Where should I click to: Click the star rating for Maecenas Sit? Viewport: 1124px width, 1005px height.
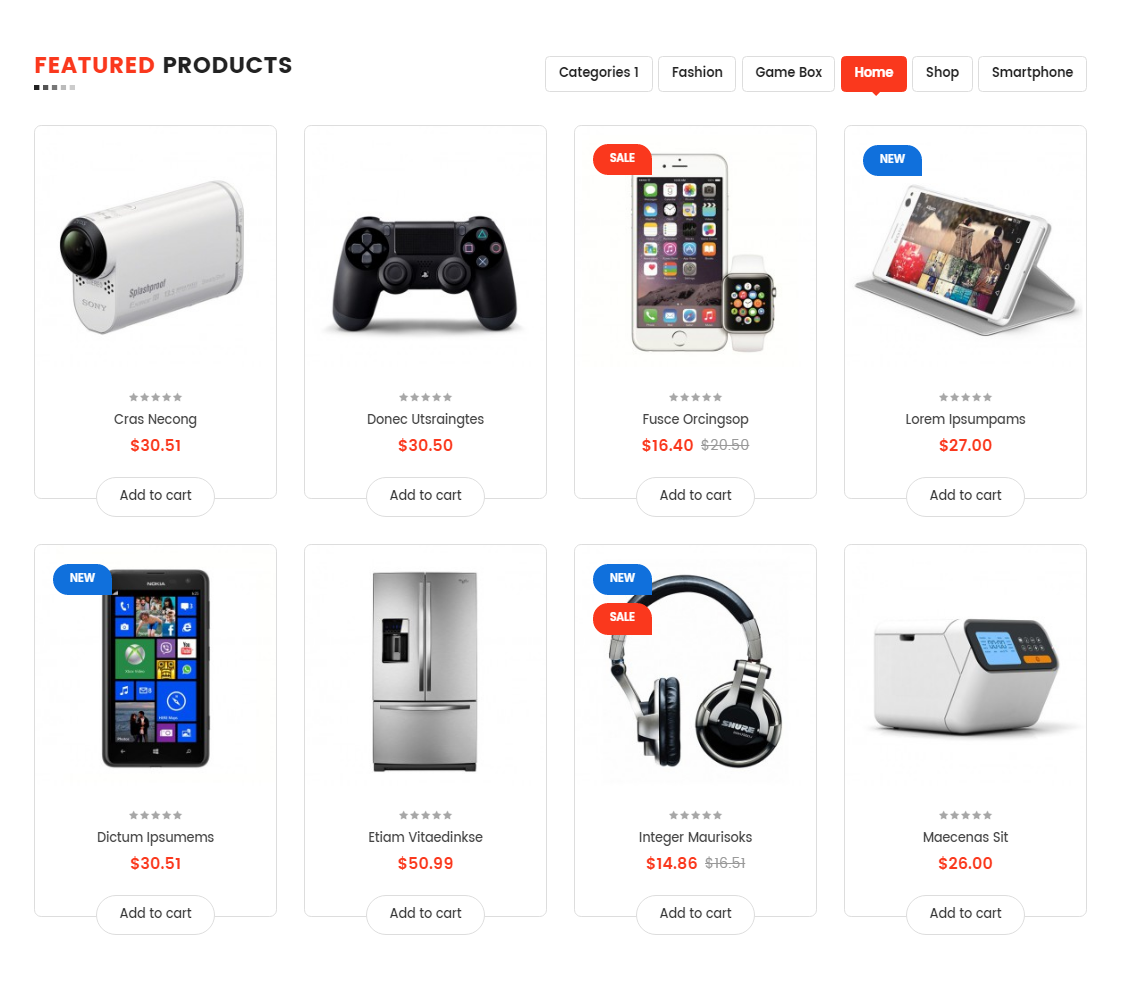click(x=966, y=815)
